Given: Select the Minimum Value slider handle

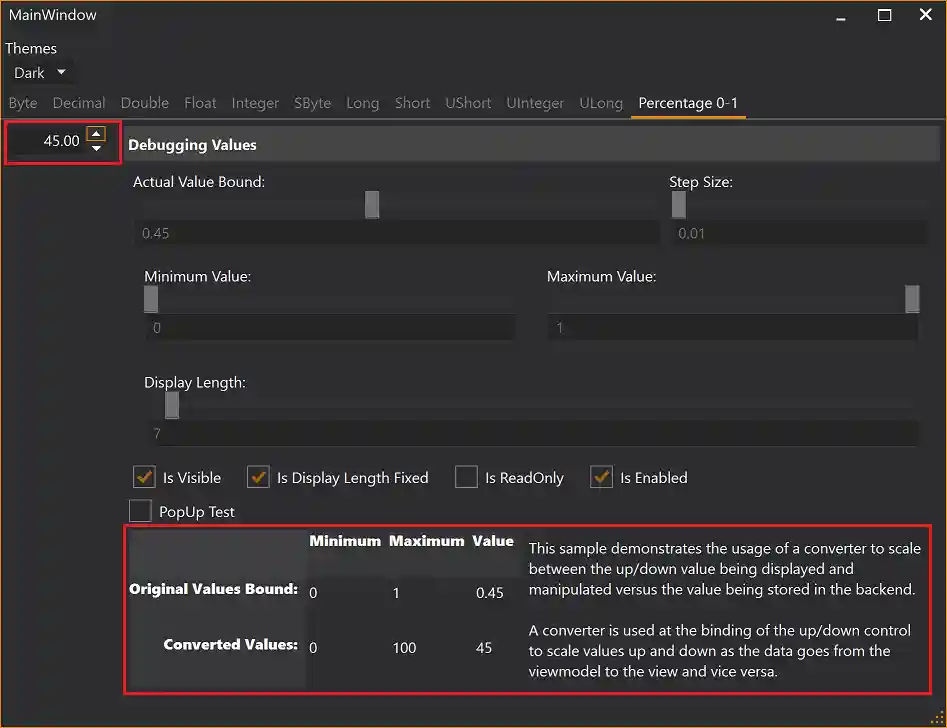Looking at the screenshot, I should (x=150, y=298).
